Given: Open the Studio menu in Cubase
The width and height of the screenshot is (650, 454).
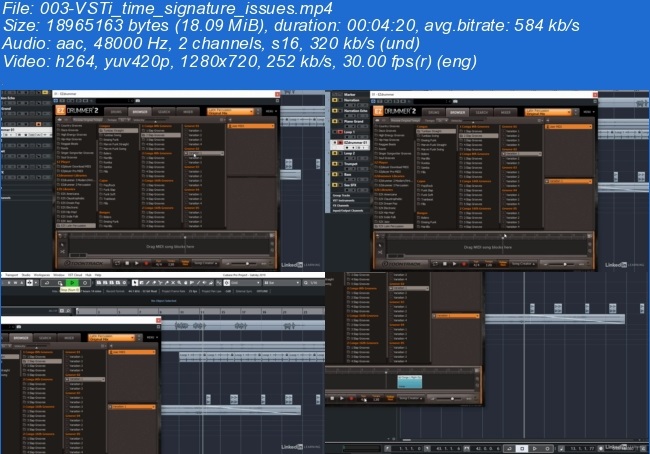Looking at the screenshot, I should [x=26, y=275].
